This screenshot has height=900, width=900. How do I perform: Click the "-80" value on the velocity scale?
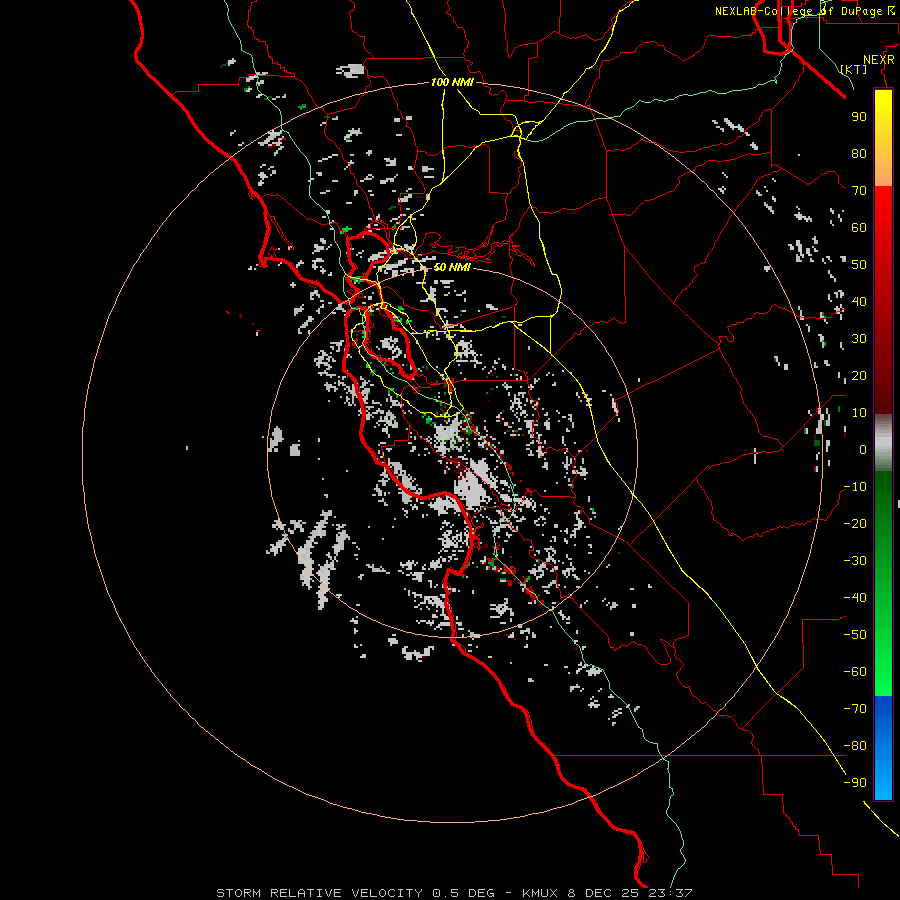click(x=855, y=746)
